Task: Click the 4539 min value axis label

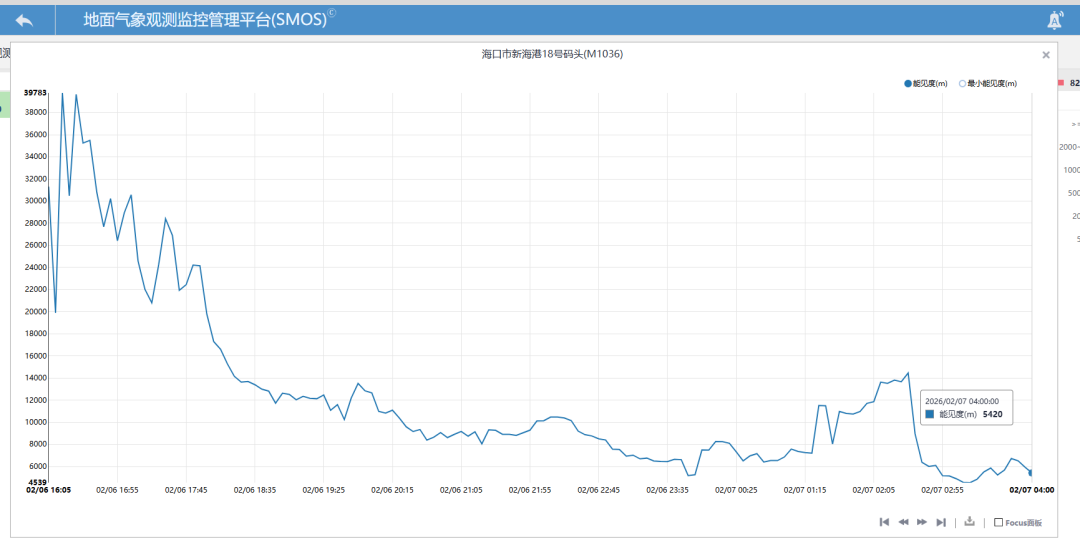Action: click(x=36, y=481)
